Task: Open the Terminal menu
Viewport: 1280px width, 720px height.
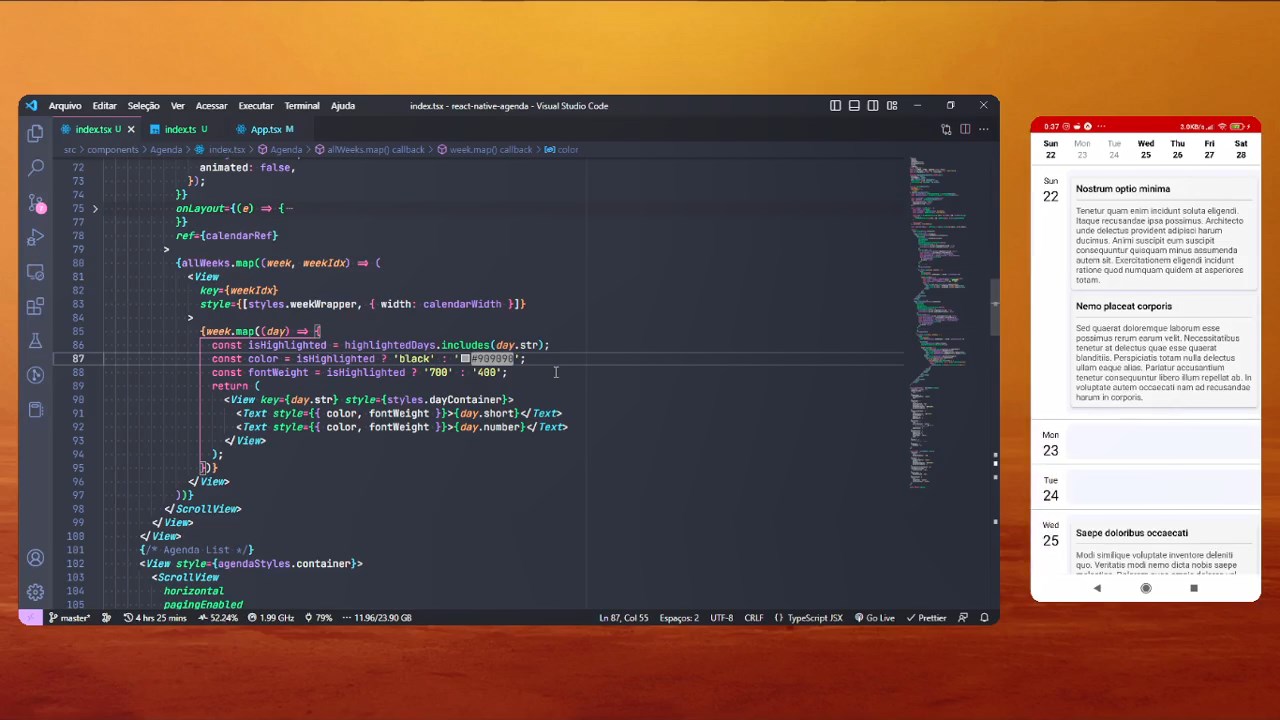Action: [301, 105]
